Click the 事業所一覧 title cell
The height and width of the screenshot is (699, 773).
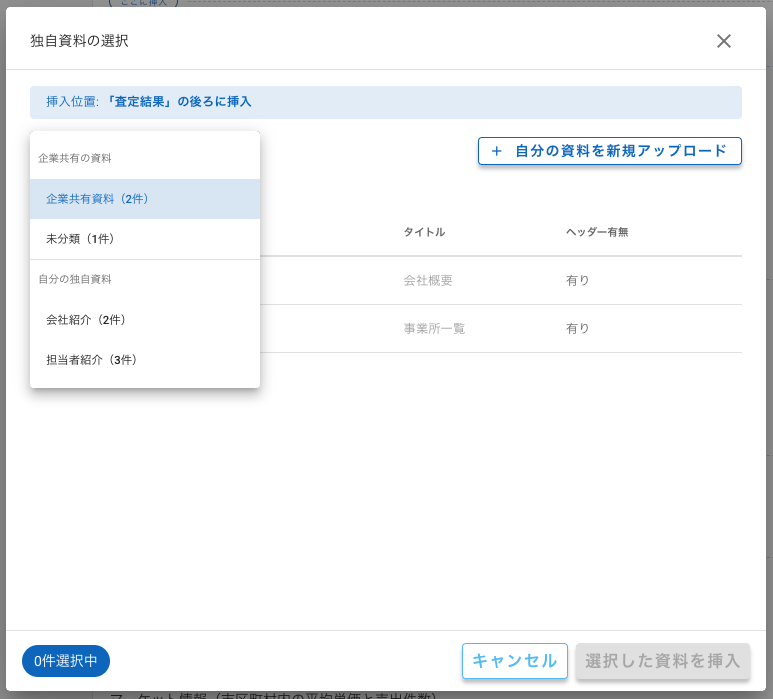(434, 328)
